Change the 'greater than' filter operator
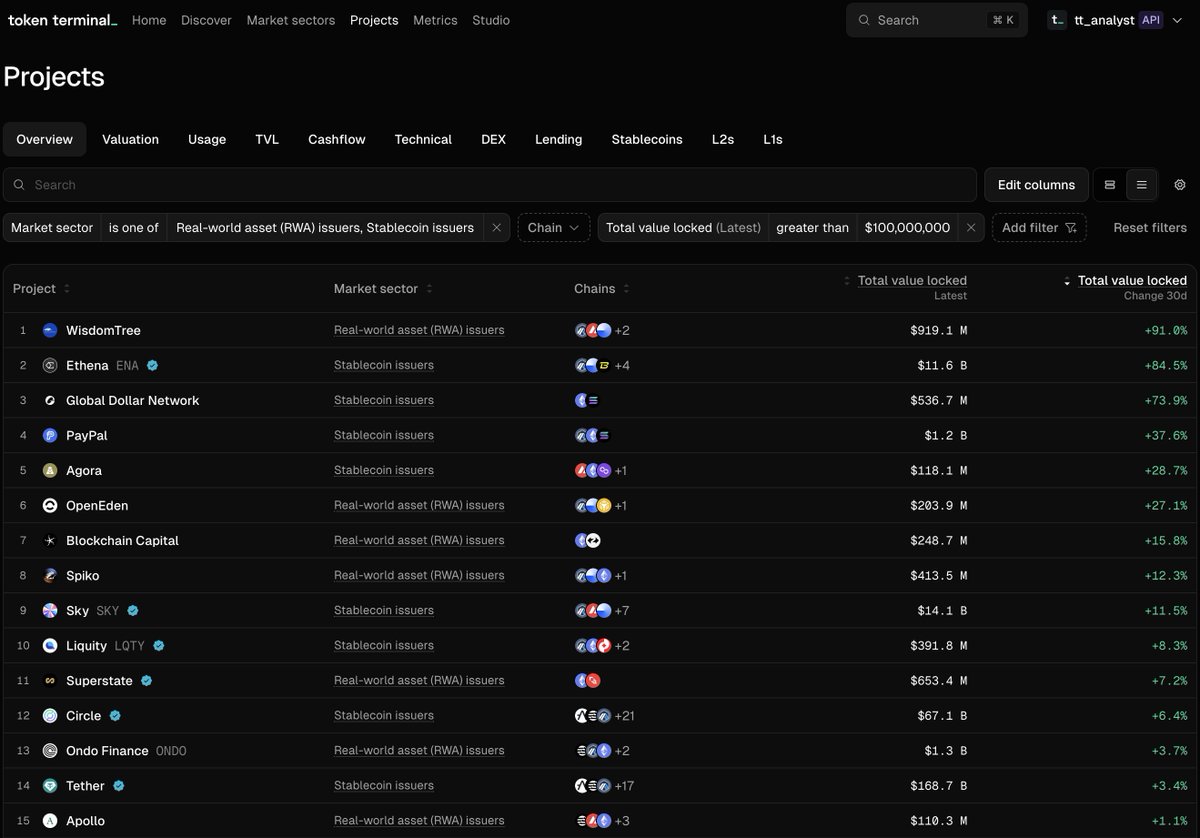Screen dimensions: 1200x838 (813, 228)
